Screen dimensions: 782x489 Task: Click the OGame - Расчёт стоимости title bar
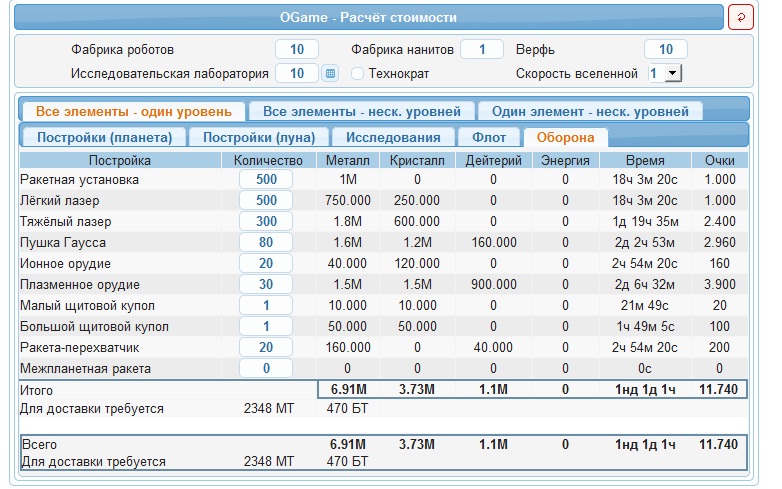369,17
